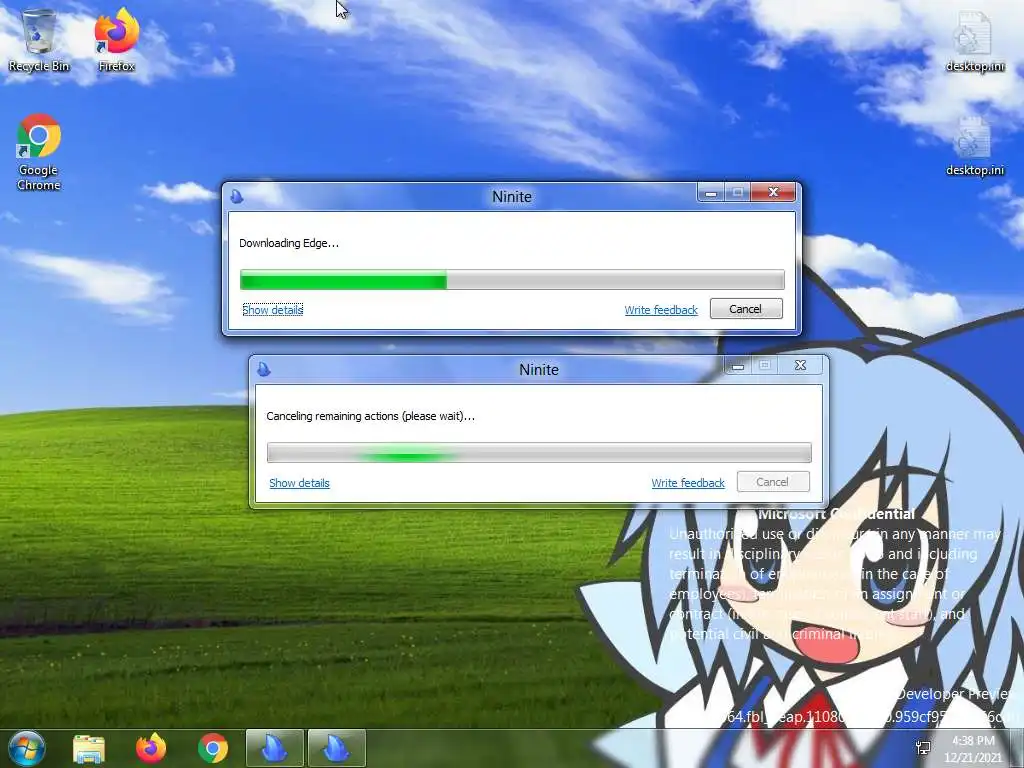Switch to the second Ninite taskbar button
The image size is (1024, 768).
click(336, 748)
